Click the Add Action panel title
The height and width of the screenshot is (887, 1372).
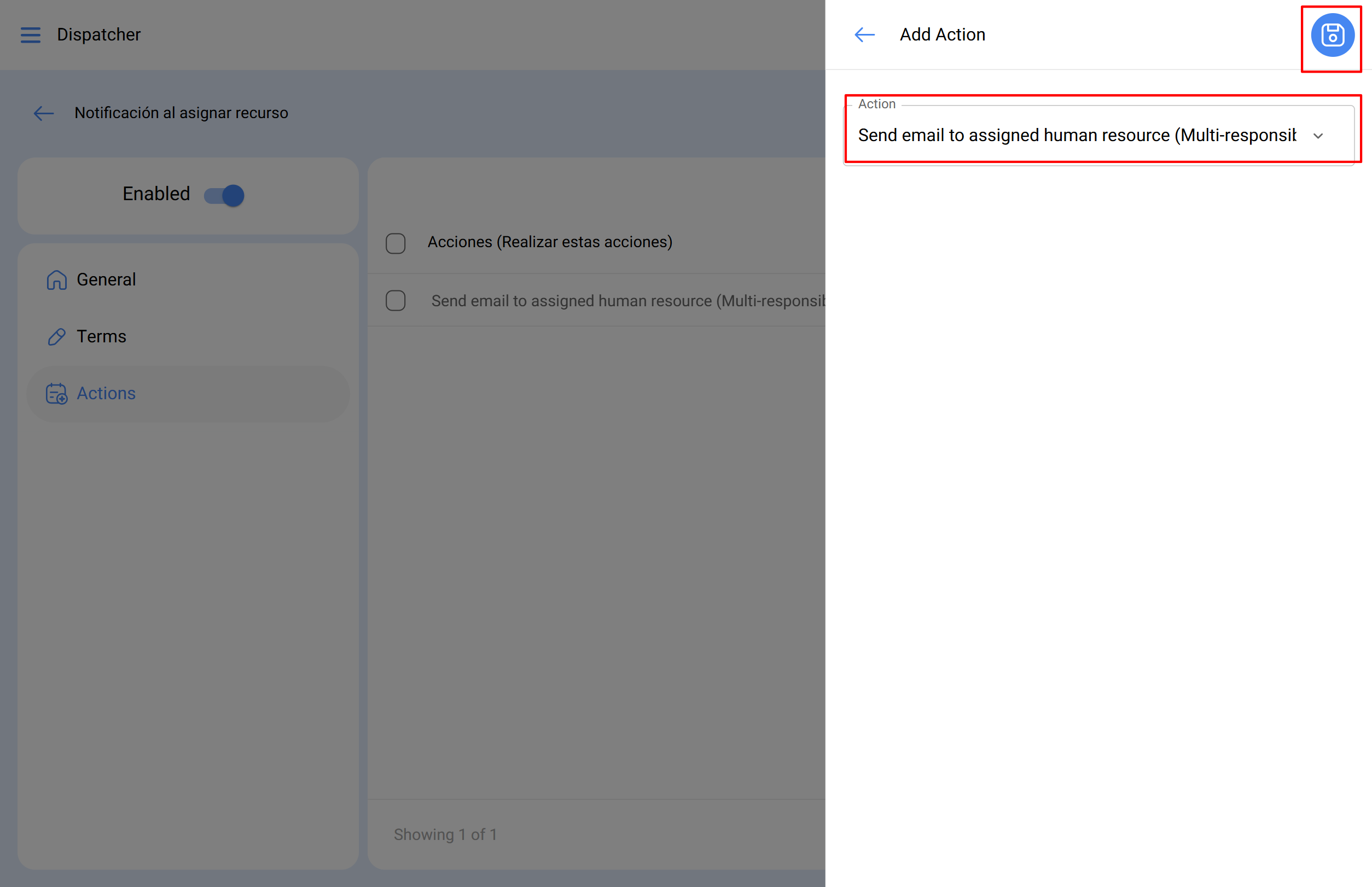pyautogui.click(x=942, y=35)
